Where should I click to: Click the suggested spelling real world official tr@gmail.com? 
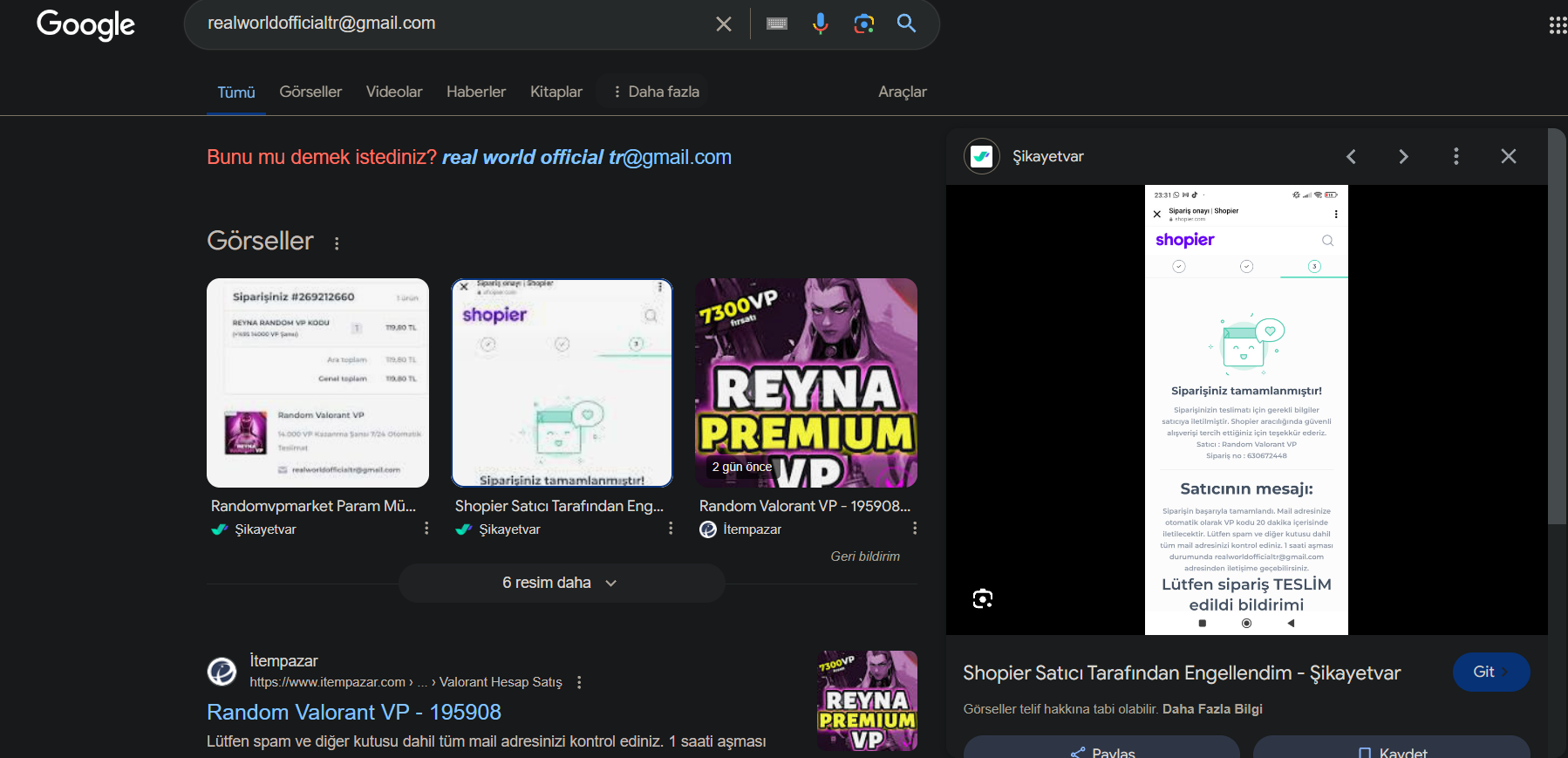pos(587,157)
